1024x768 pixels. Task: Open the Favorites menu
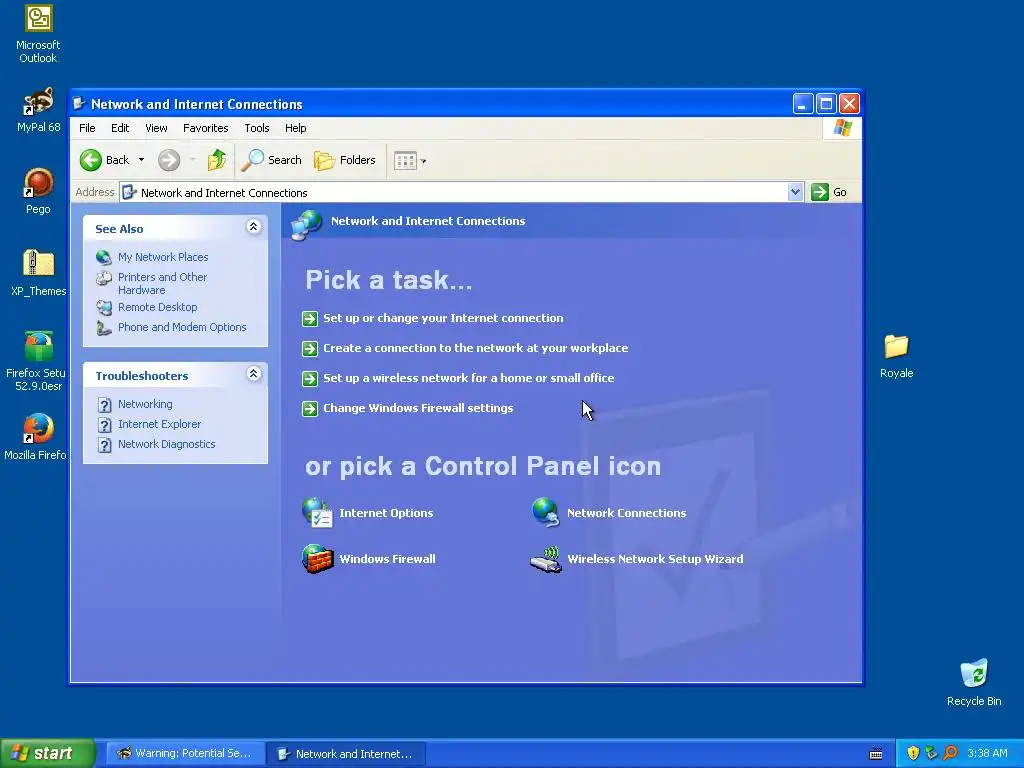(206, 128)
